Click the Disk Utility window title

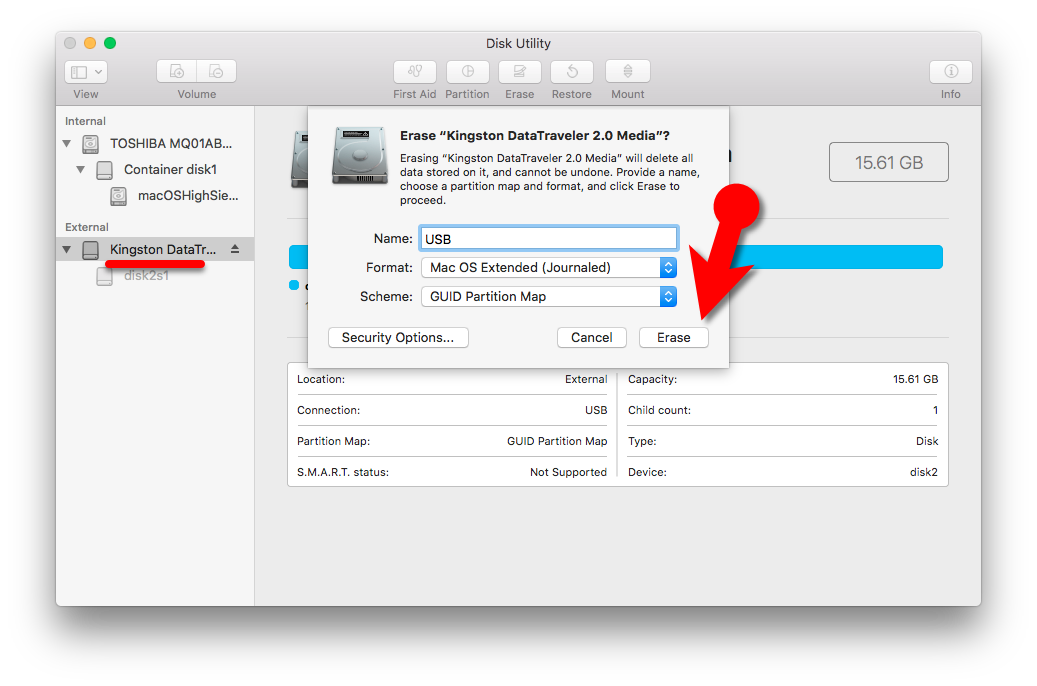pyautogui.click(x=518, y=44)
